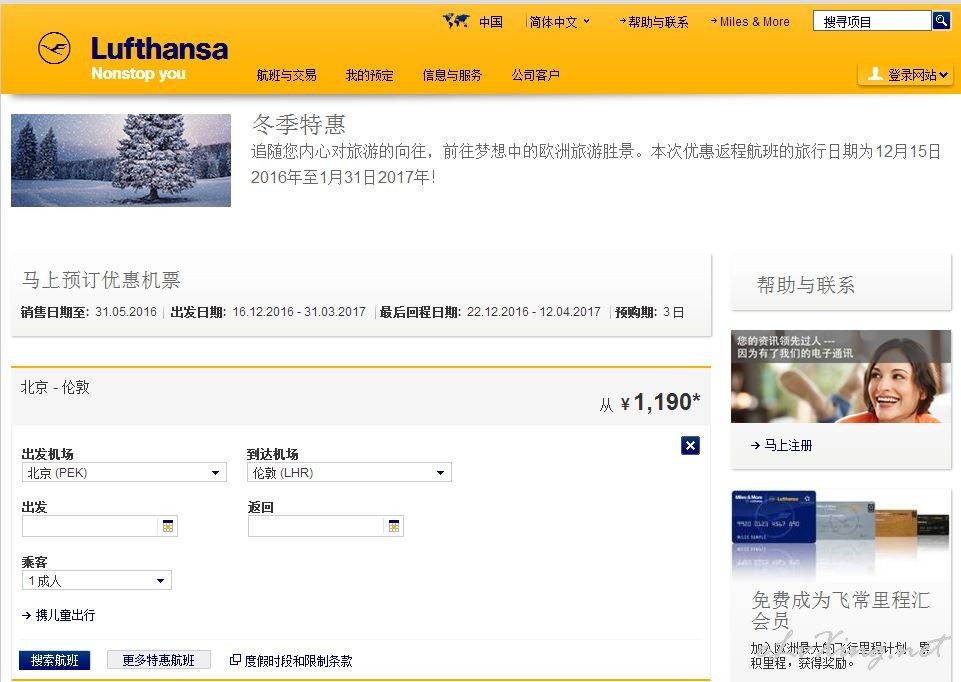Viewport: 961px width, 682px height.
Task: Click the 出发日期 16.12.2016 - 31.03.2017 text
Action: (x=268, y=312)
